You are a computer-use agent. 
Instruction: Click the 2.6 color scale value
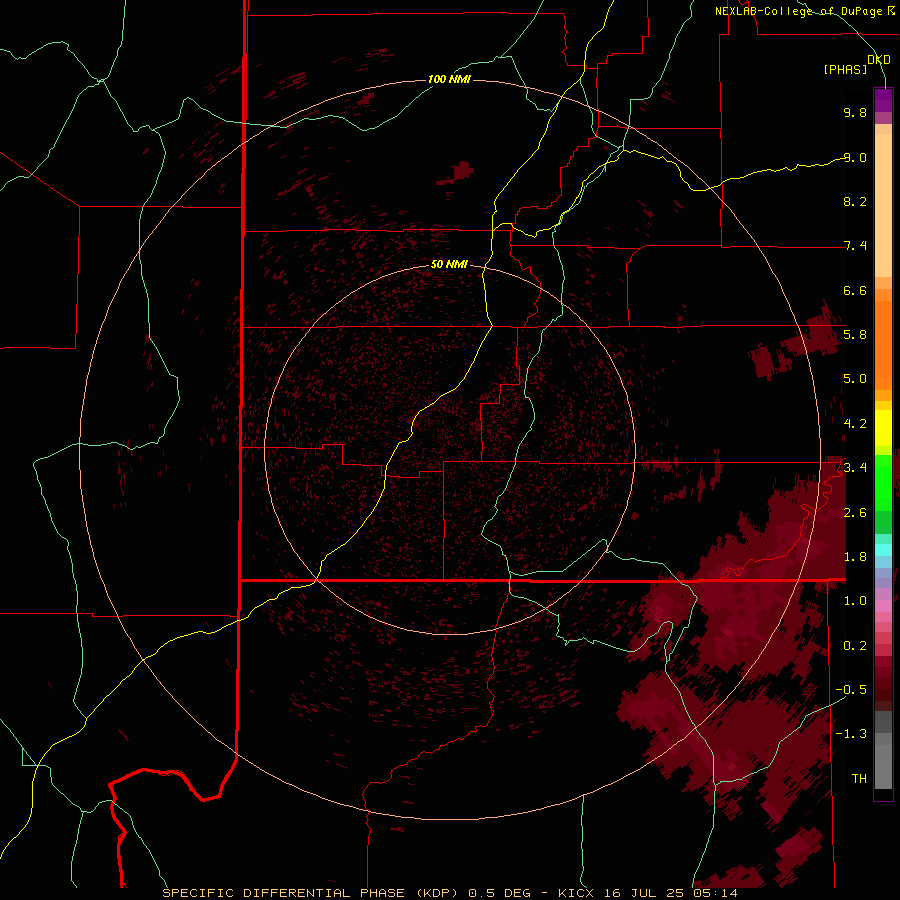pyautogui.click(x=855, y=513)
